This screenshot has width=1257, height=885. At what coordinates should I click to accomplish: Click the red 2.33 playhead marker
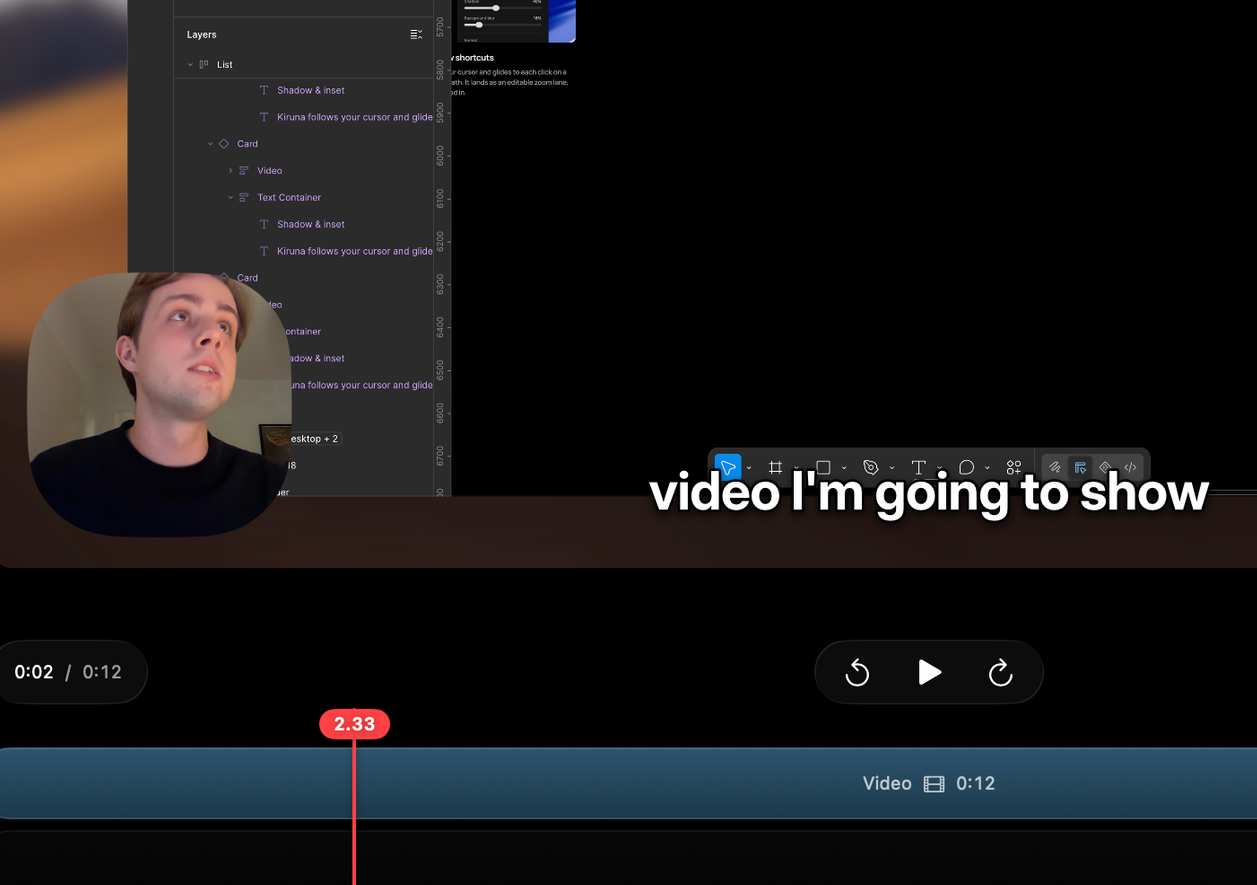click(x=354, y=724)
